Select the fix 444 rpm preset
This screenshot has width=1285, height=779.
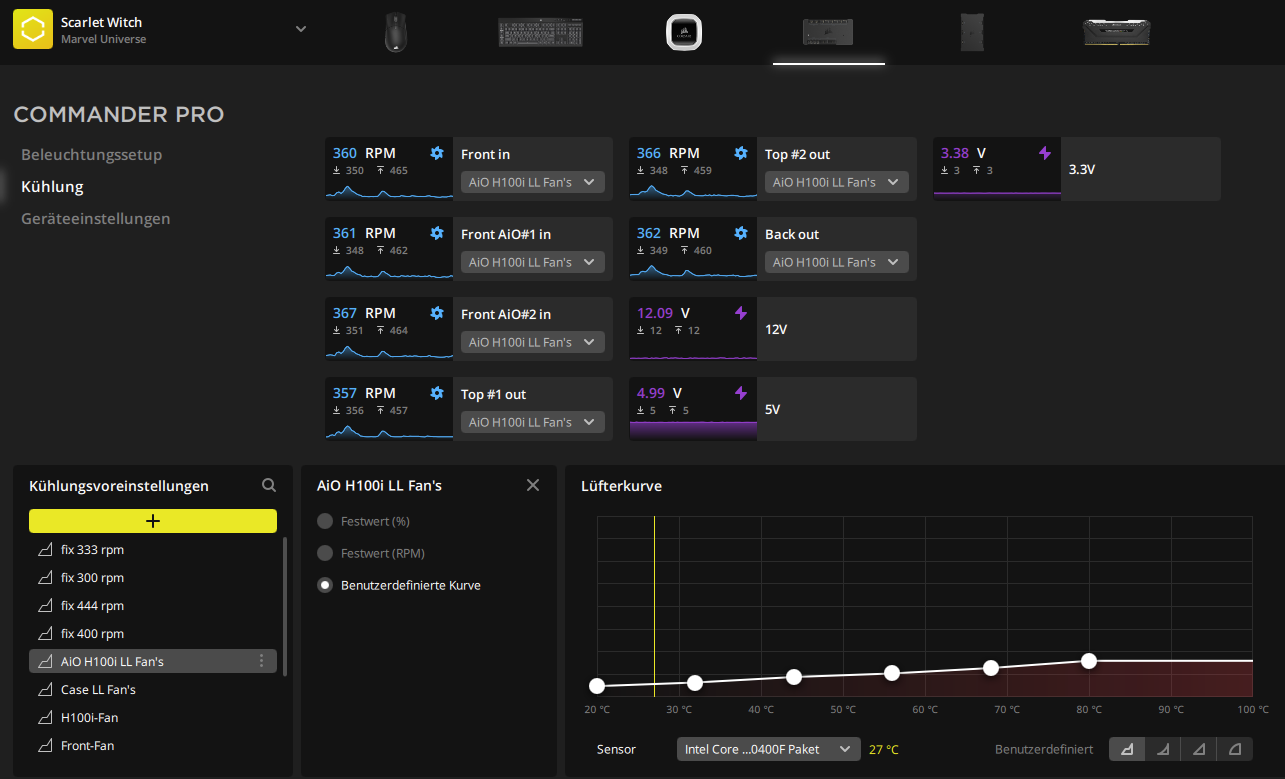click(x=153, y=606)
